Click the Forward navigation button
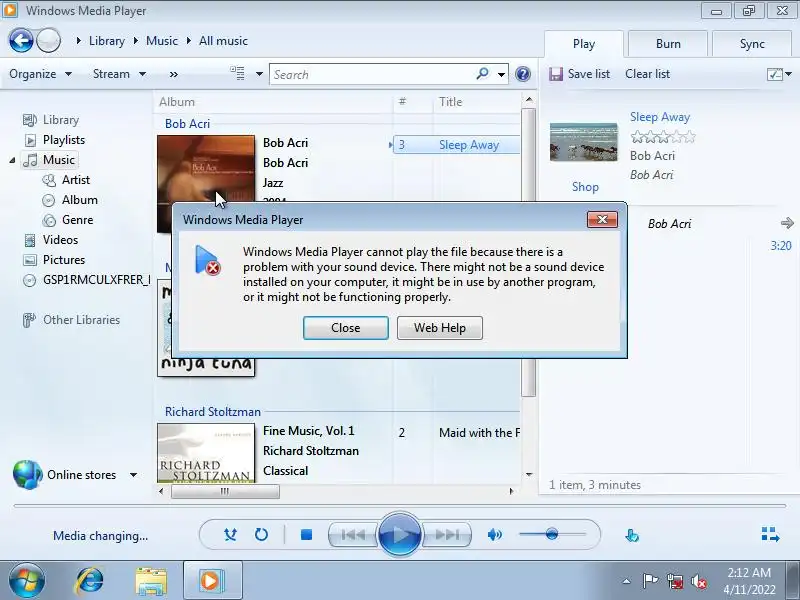 [49, 40]
